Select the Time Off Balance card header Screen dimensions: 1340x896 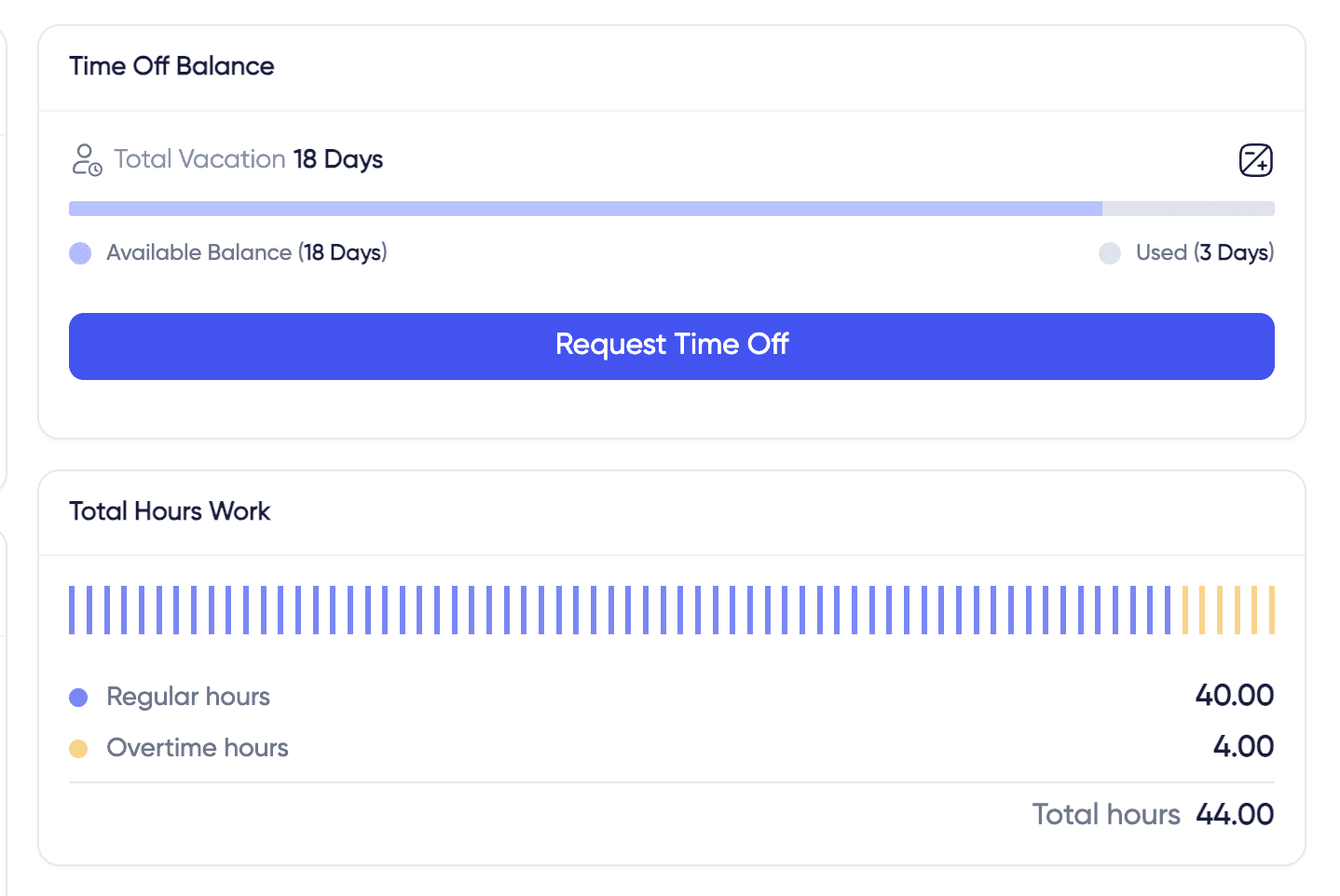[x=172, y=66]
